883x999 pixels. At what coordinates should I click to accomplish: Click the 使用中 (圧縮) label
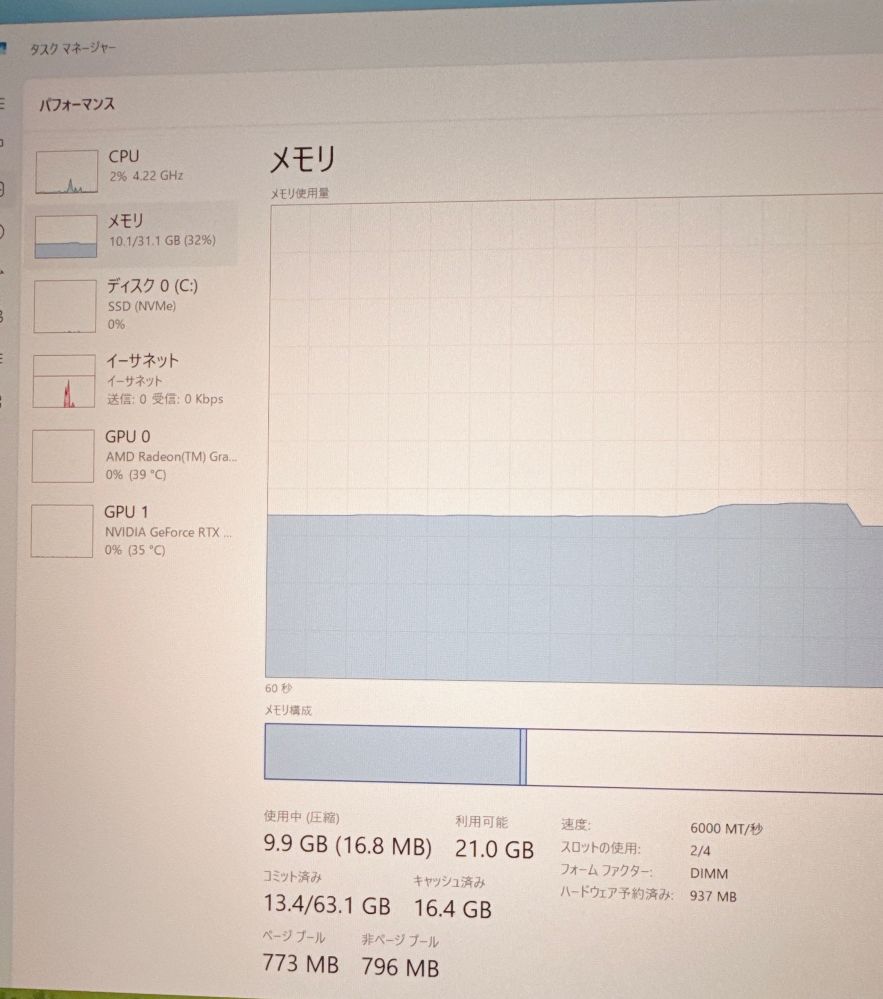click(x=301, y=817)
